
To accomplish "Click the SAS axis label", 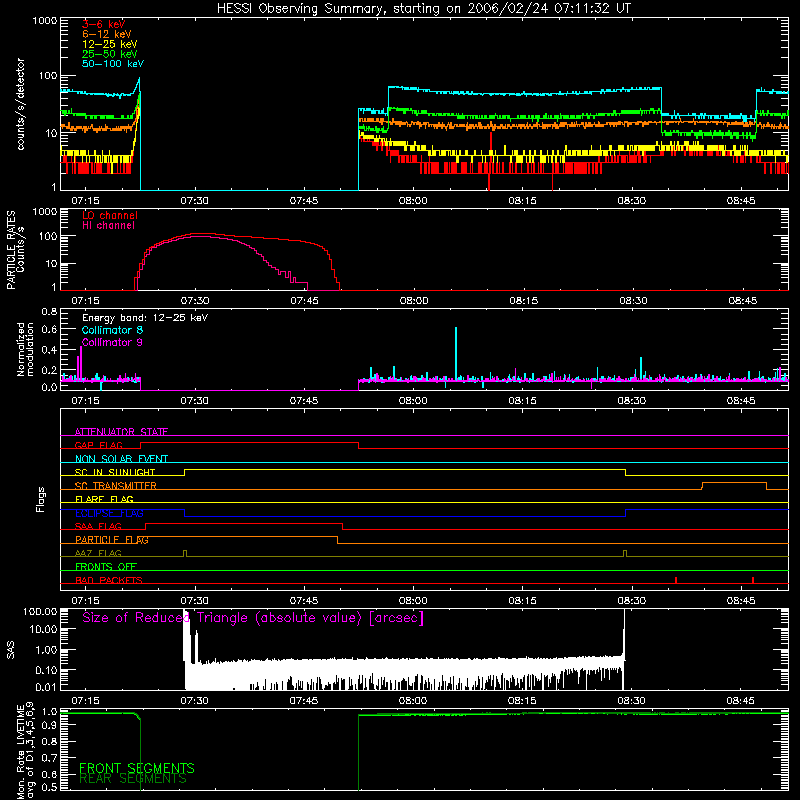I will point(10,650).
